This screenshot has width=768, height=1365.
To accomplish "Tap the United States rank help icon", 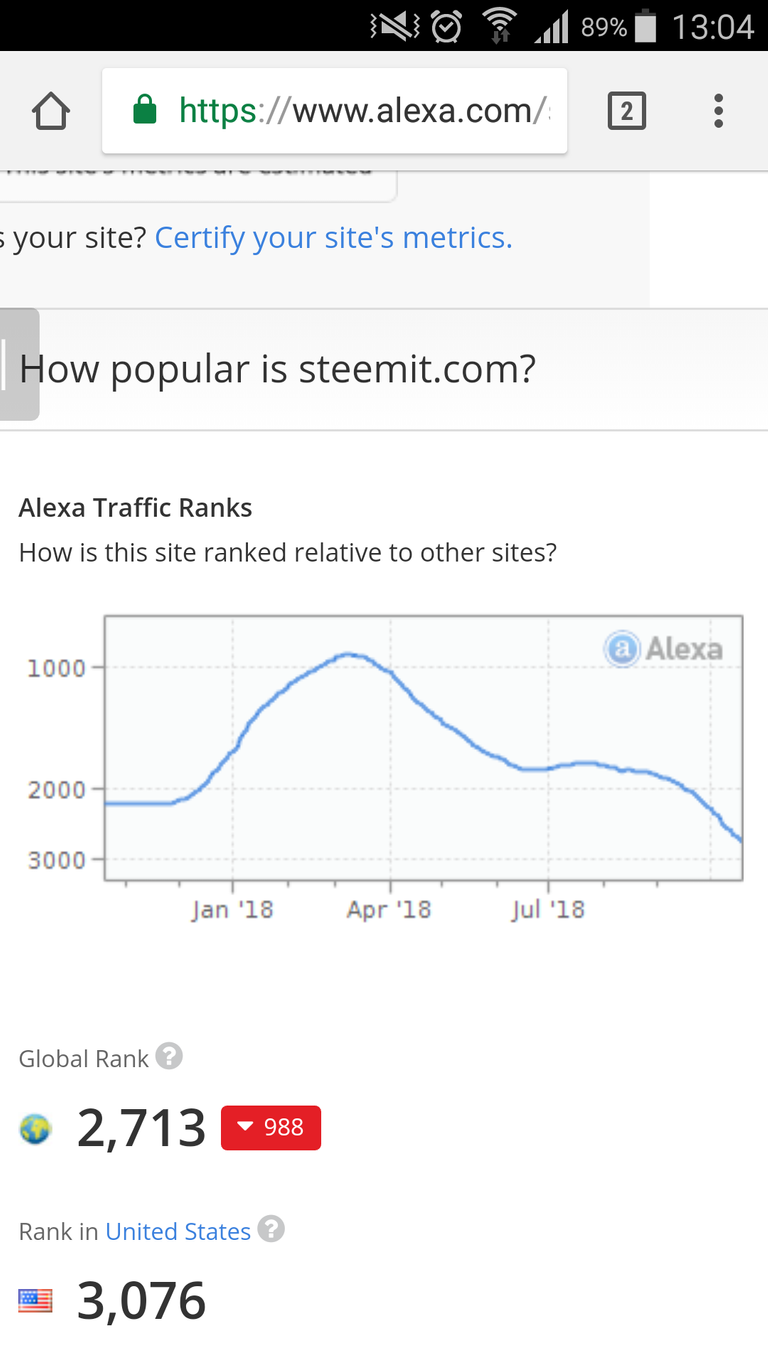I will coord(271,1229).
